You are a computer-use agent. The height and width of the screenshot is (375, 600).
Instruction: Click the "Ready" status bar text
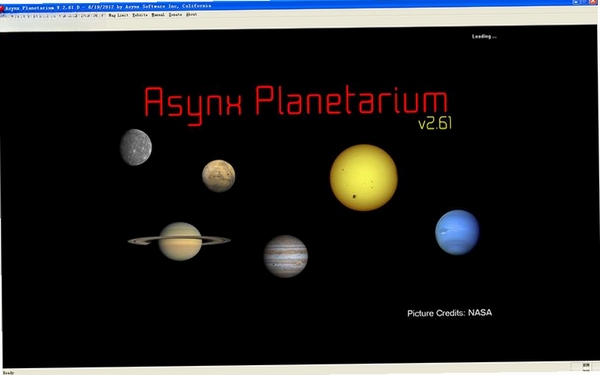(x=8, y=372)
